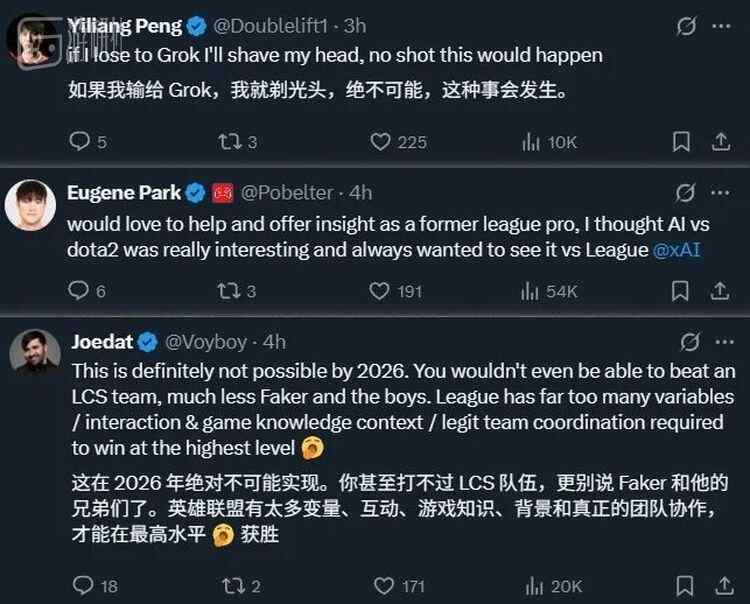The height and width of the screenshot is (604, 750).
Task: Bookmark Yiliang Peng's tweet
Action: [x=679, y=142]
